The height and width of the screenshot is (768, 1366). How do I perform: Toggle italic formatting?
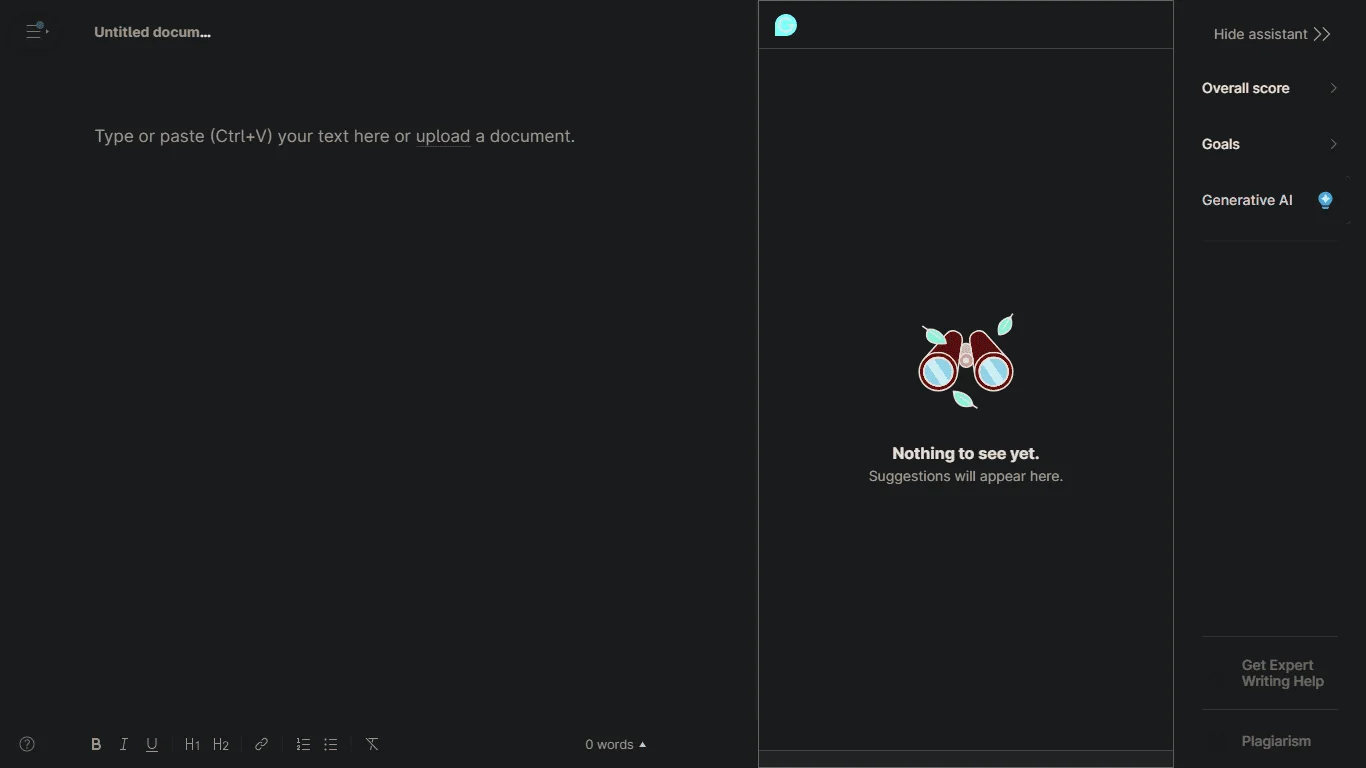(x=124, y=744)
